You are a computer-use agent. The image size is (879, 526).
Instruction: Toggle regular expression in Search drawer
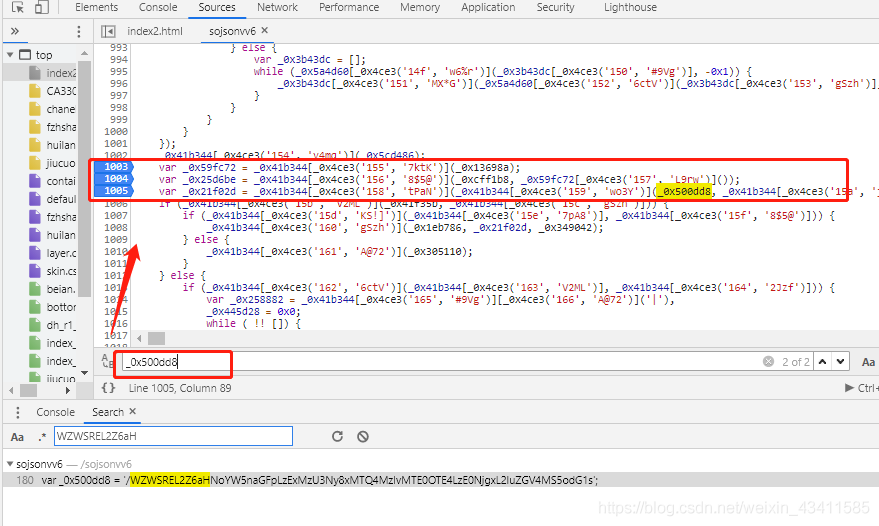(42, 436)
